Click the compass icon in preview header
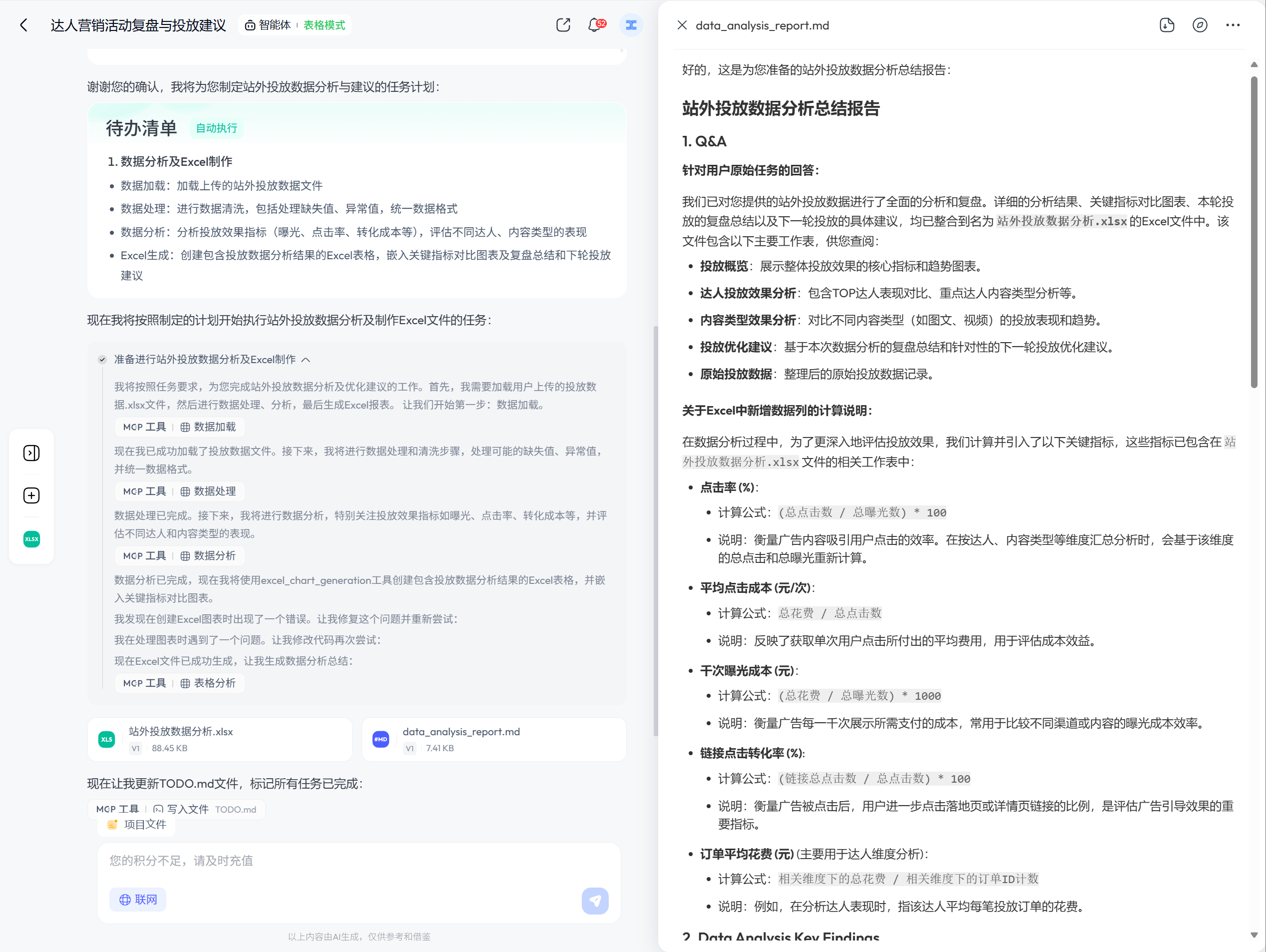The height and width of the screenshot is (952, 1266). pos(1200,25)
